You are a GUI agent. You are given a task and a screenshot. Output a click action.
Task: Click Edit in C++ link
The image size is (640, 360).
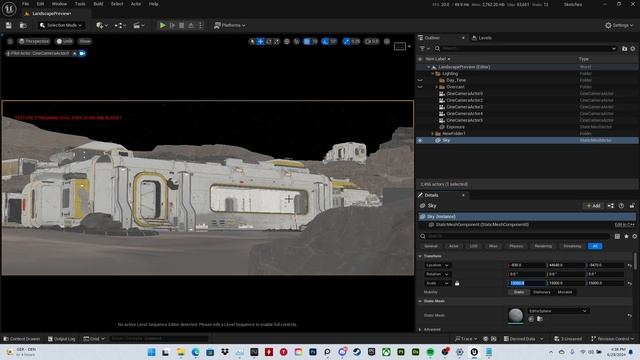624,225
